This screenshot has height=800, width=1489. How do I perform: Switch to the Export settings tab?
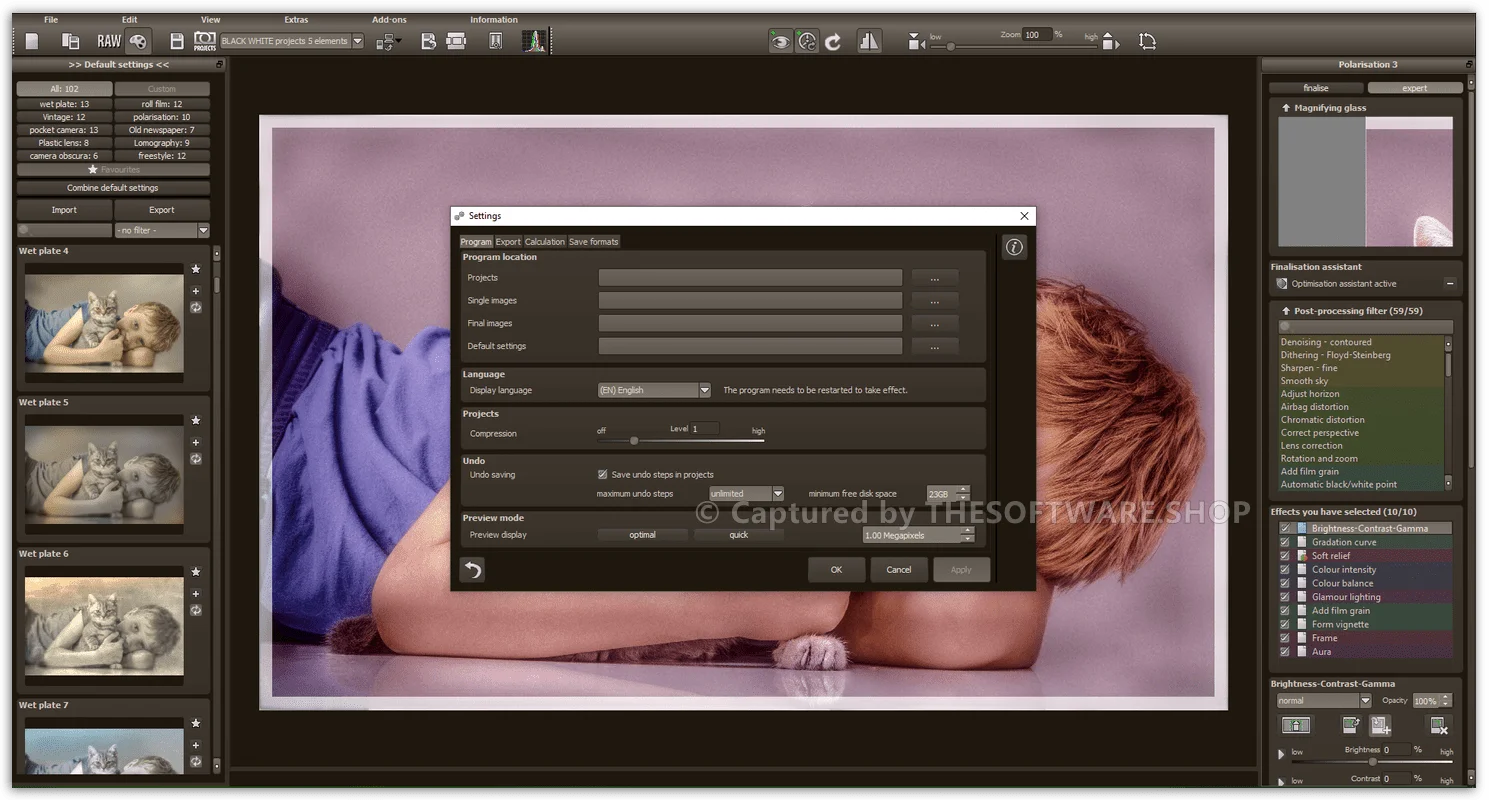coord(508,242)
